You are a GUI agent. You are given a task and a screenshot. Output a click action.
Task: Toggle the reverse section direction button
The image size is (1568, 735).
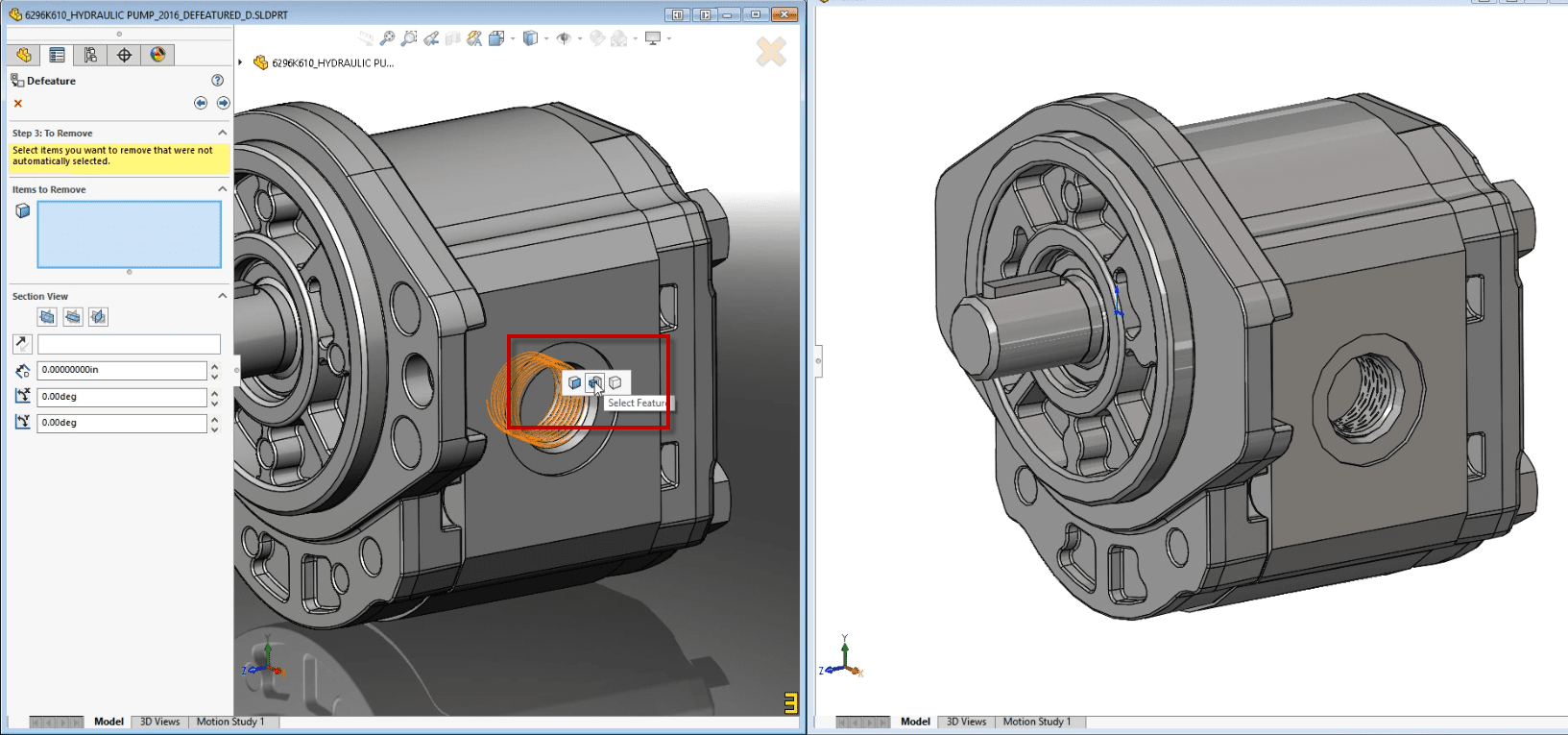[22, 343]
